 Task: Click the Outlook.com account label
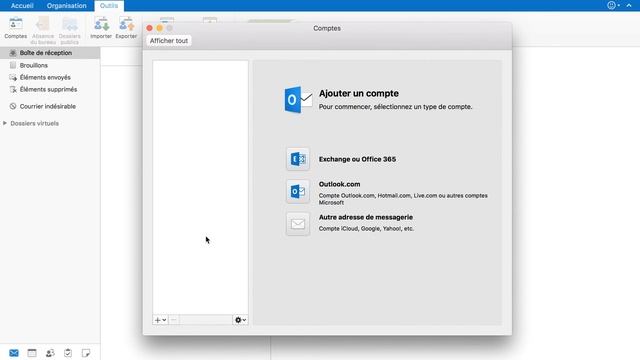[x=340, y=184]
